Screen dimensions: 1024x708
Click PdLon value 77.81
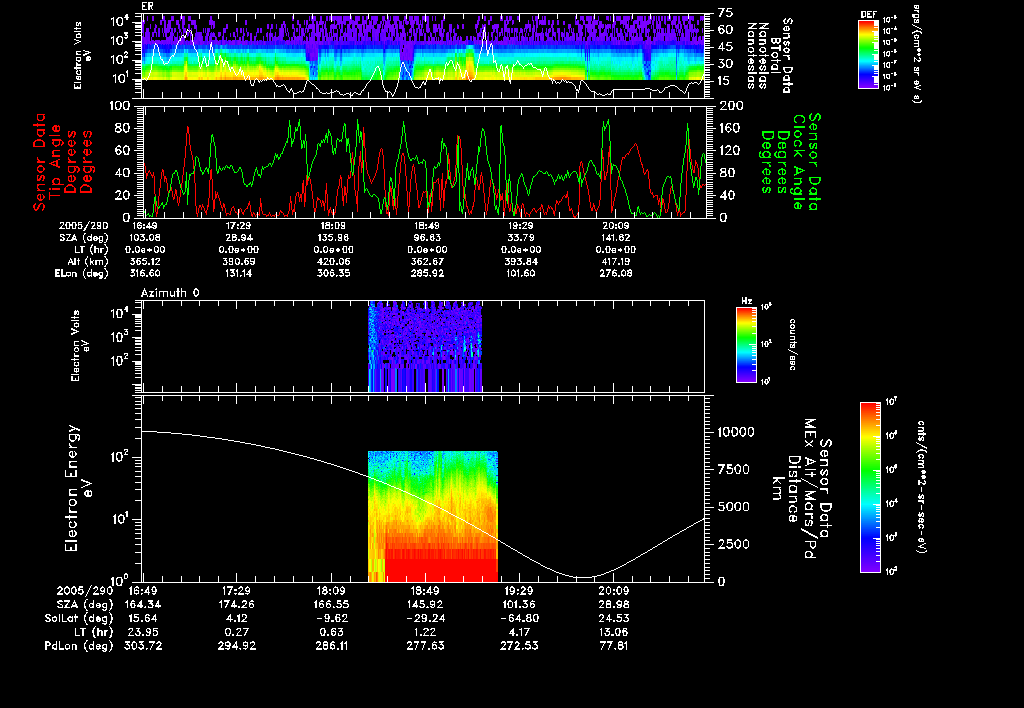click(614, 647)
